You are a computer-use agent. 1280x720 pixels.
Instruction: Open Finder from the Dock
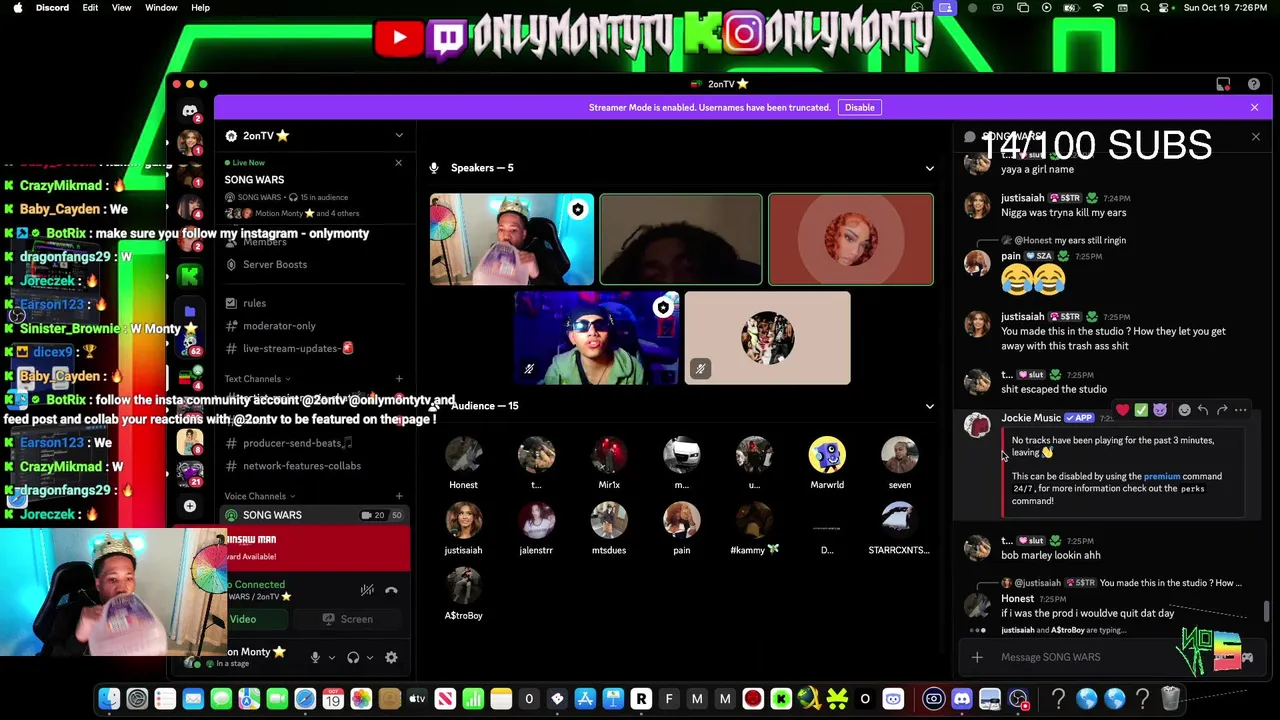pos(109,699)
